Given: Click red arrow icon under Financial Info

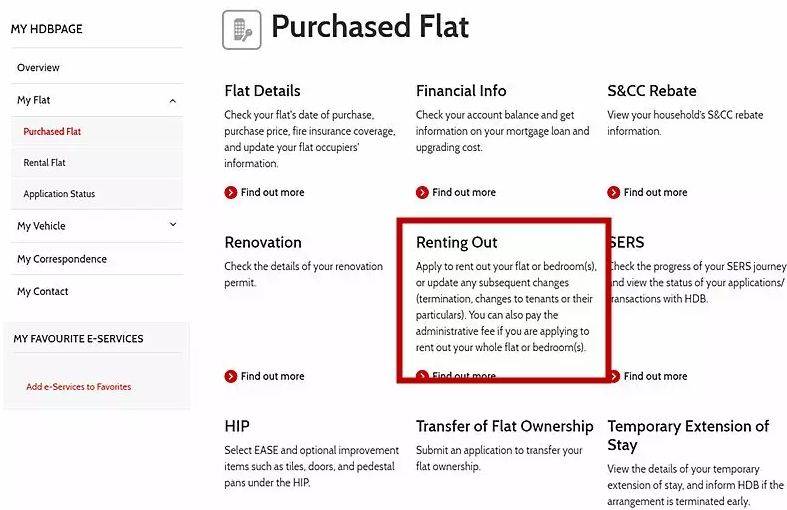Looking at the screenshot, I should coord(423,192).
